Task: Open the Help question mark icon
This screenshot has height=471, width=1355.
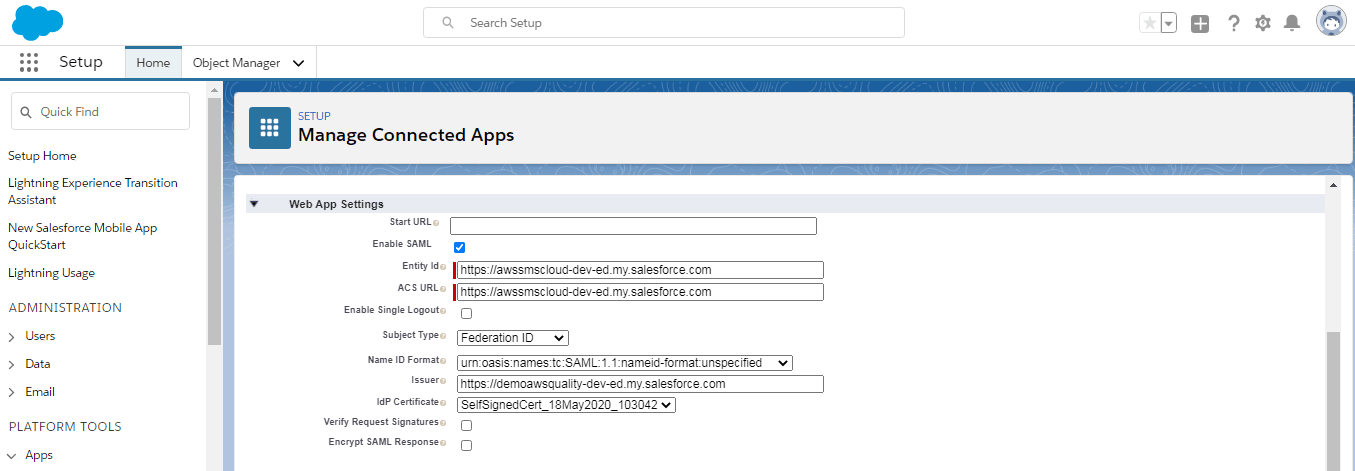Action: click(x=1234, y=23)
